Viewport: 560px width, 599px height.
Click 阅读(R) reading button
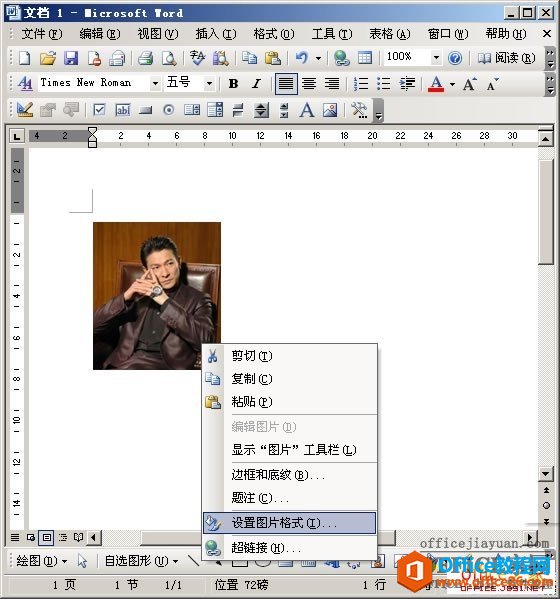click(x=507, y=58)
